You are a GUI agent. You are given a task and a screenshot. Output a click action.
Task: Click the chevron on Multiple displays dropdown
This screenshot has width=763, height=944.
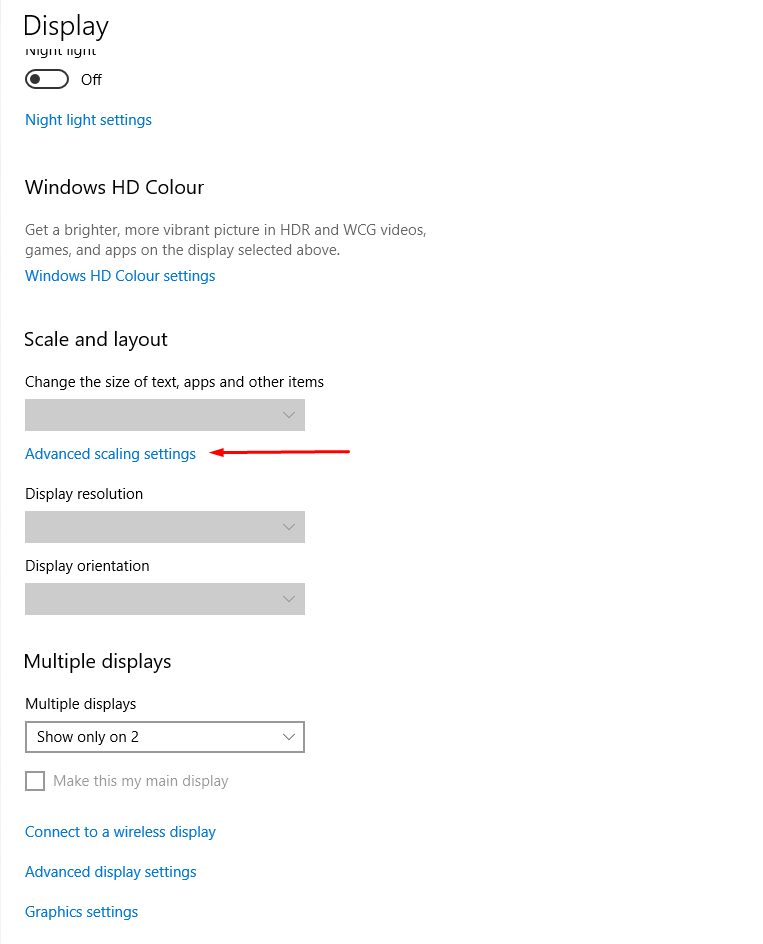coord(289,737)
